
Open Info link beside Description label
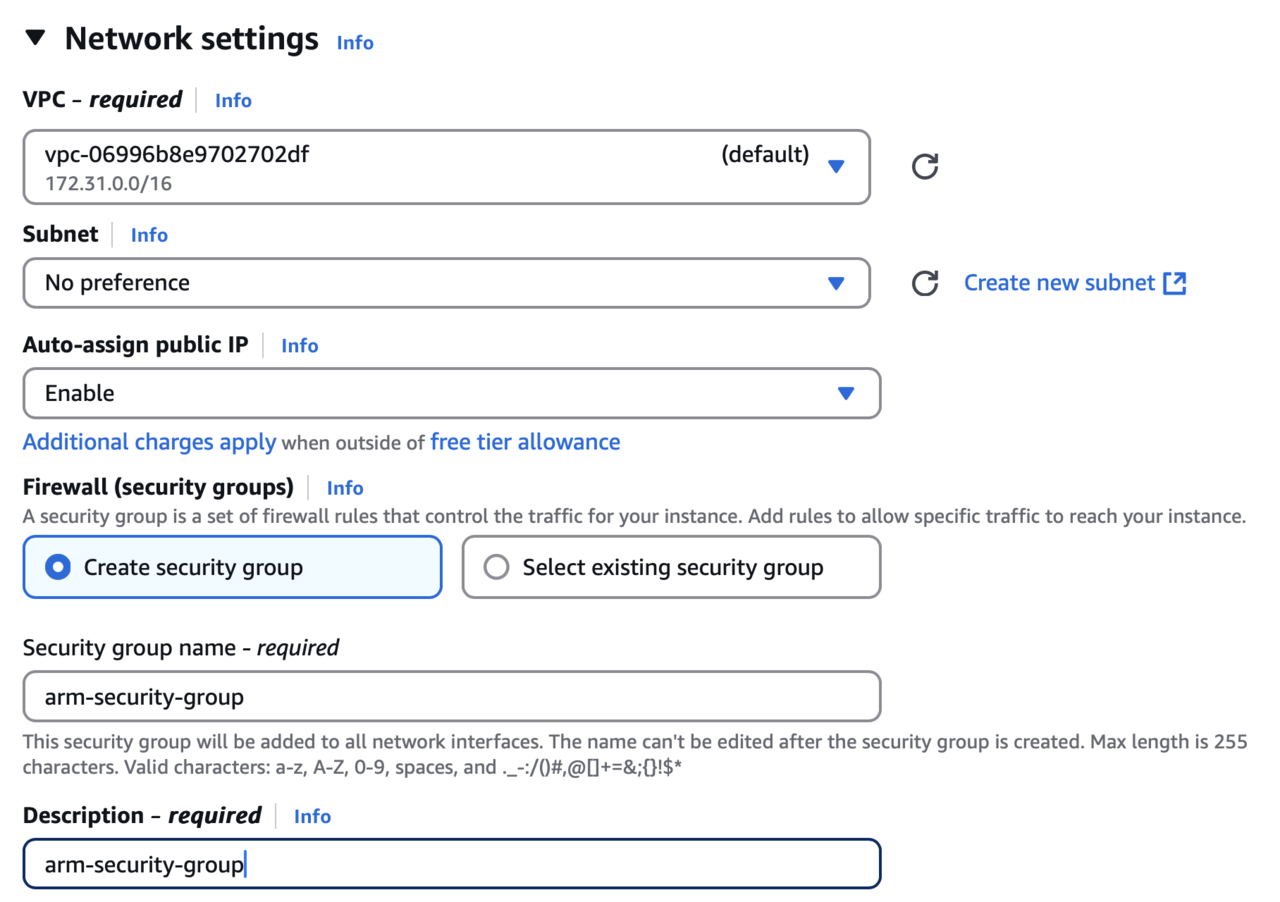click(312, 816)
